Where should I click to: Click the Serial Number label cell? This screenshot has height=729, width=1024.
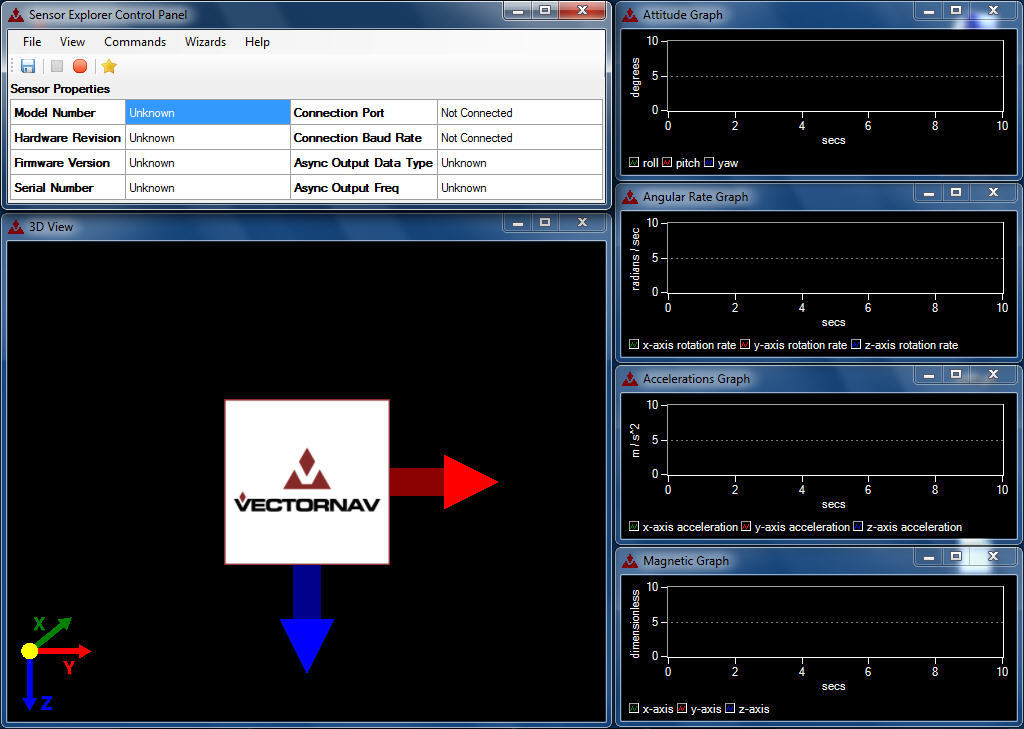point(68,187)
